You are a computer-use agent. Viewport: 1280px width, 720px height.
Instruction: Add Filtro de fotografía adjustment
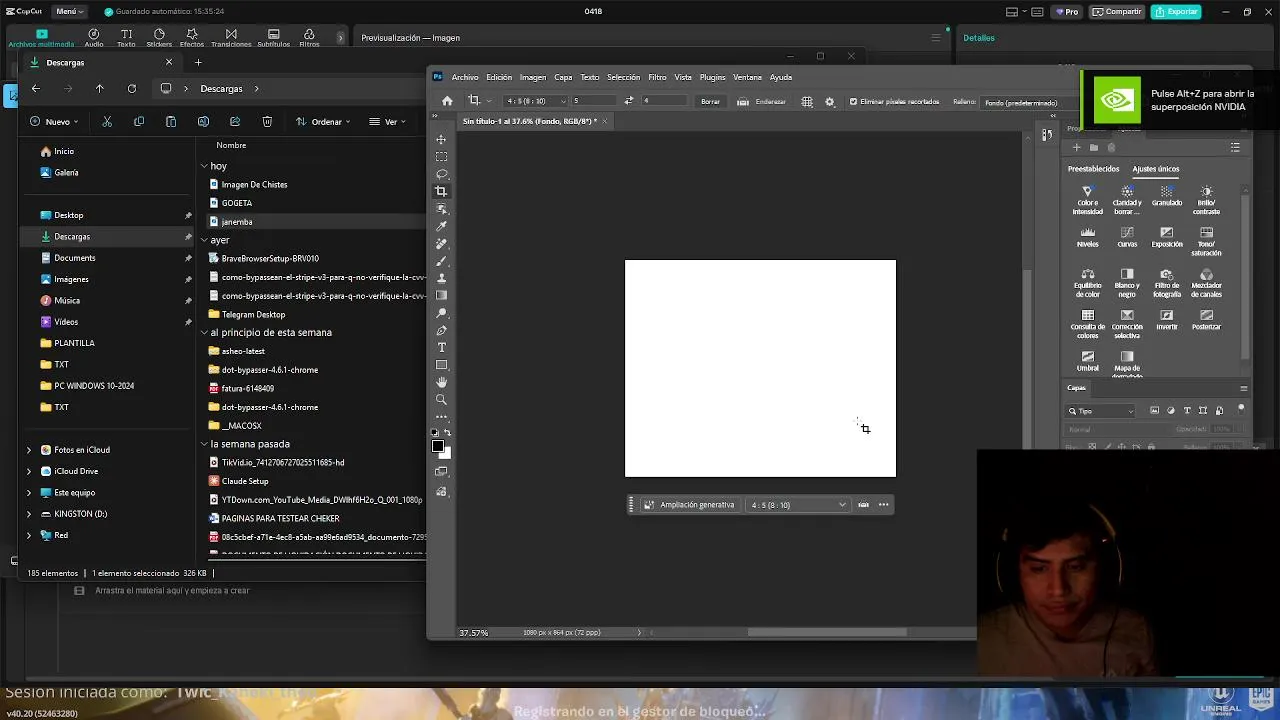coord(1166,281)
